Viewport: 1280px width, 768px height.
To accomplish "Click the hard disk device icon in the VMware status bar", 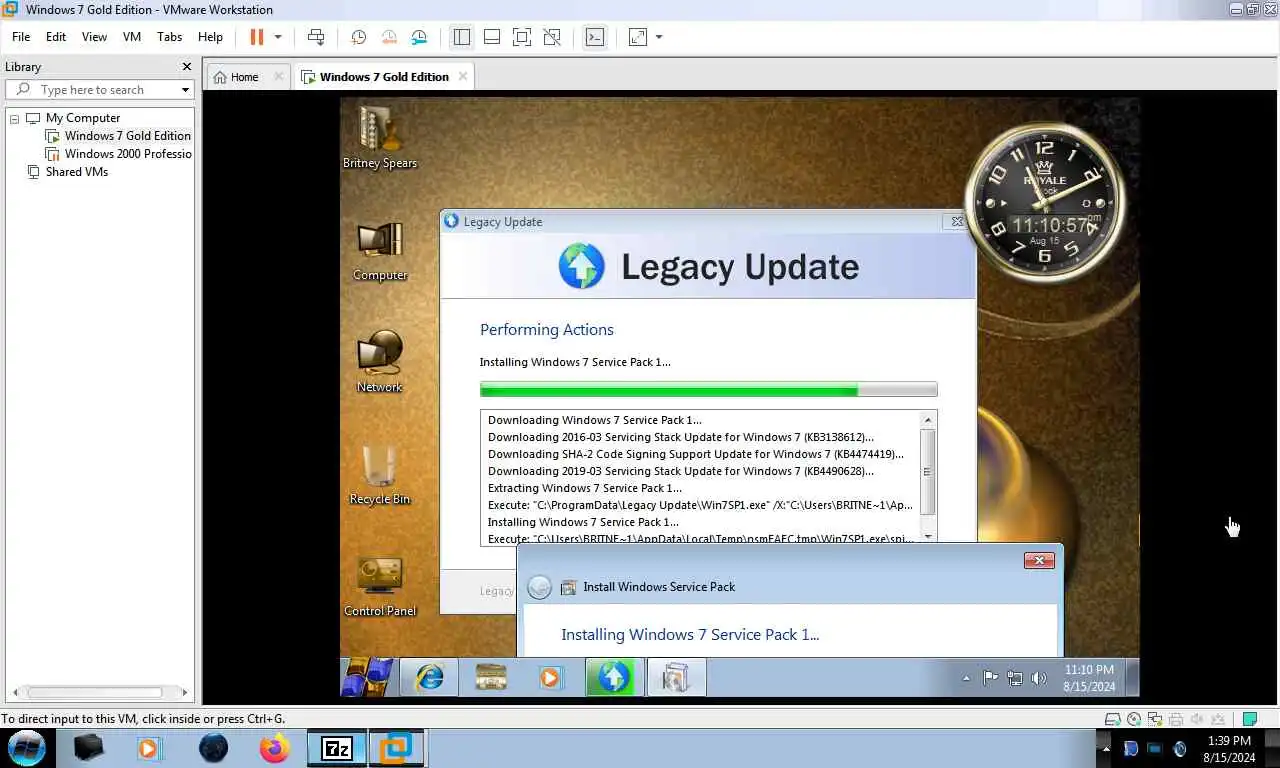I will [1112, 719].
